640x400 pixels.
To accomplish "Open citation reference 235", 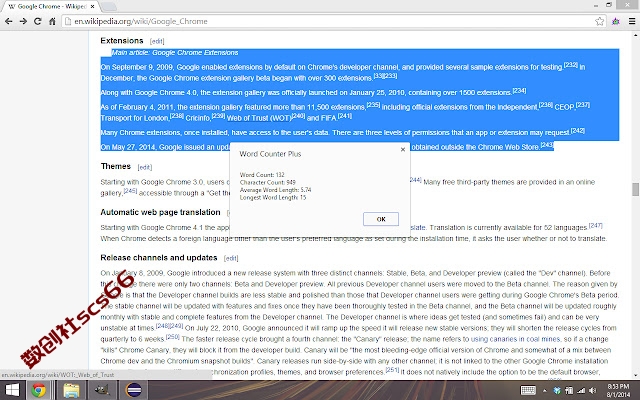I will click(x=373, y=105).
